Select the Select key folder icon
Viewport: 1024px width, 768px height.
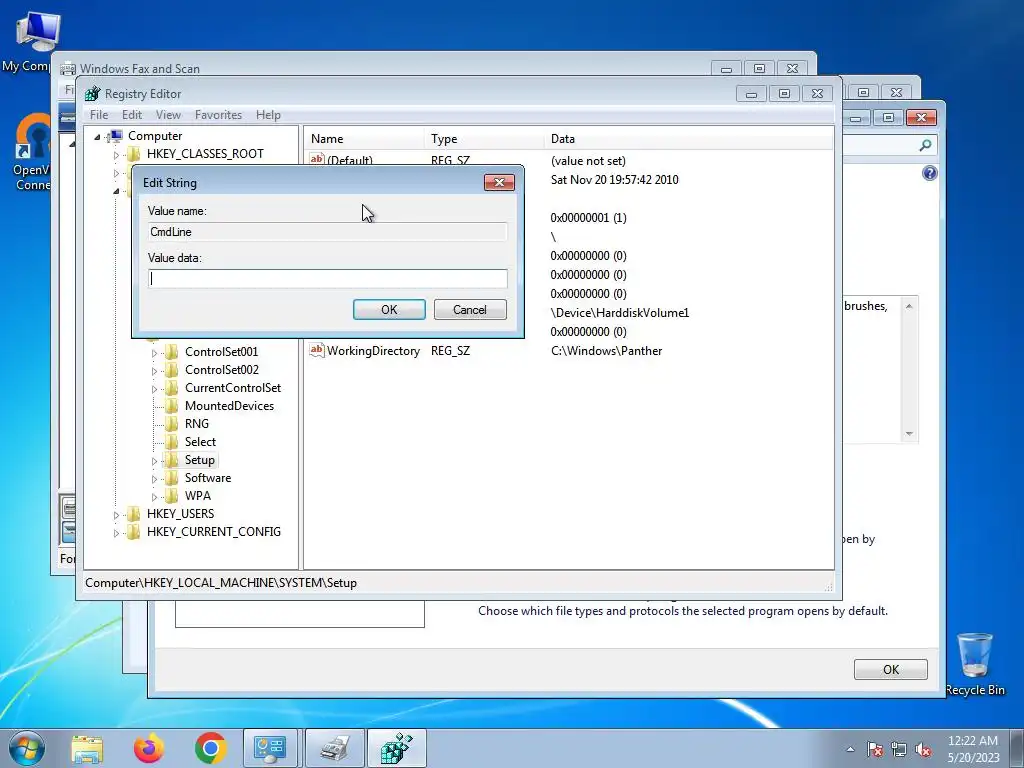click(x=171, y=442)
